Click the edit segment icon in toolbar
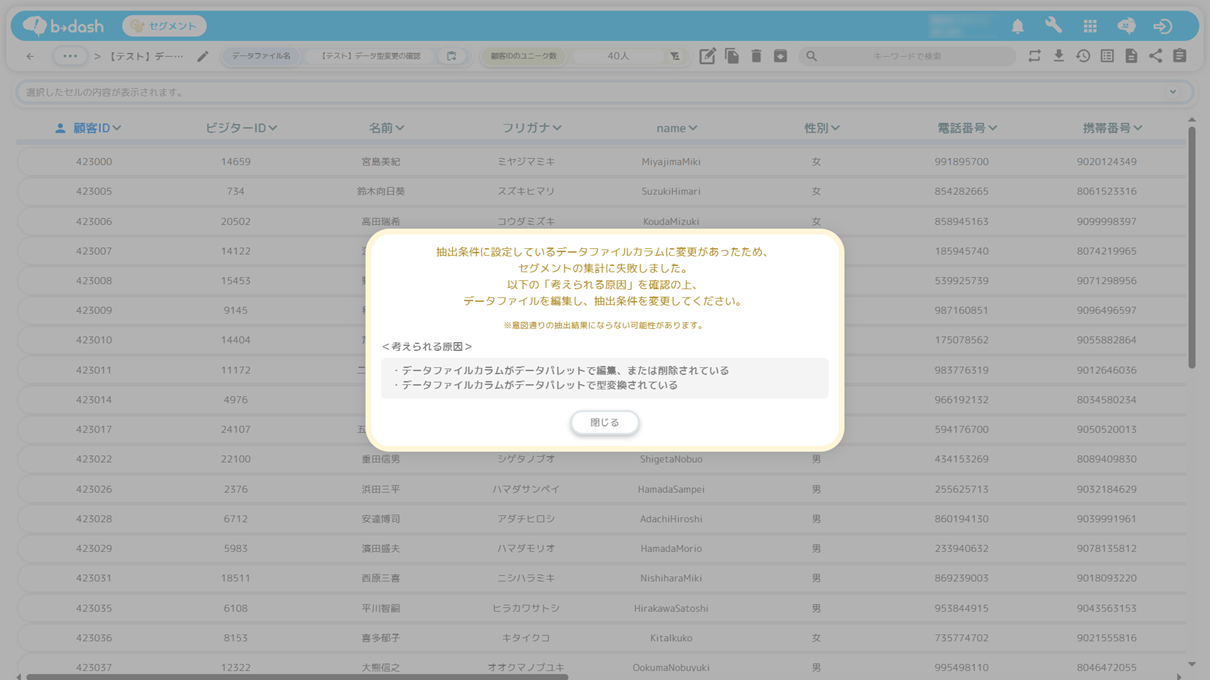The image size is (1210, 680). 707,57
